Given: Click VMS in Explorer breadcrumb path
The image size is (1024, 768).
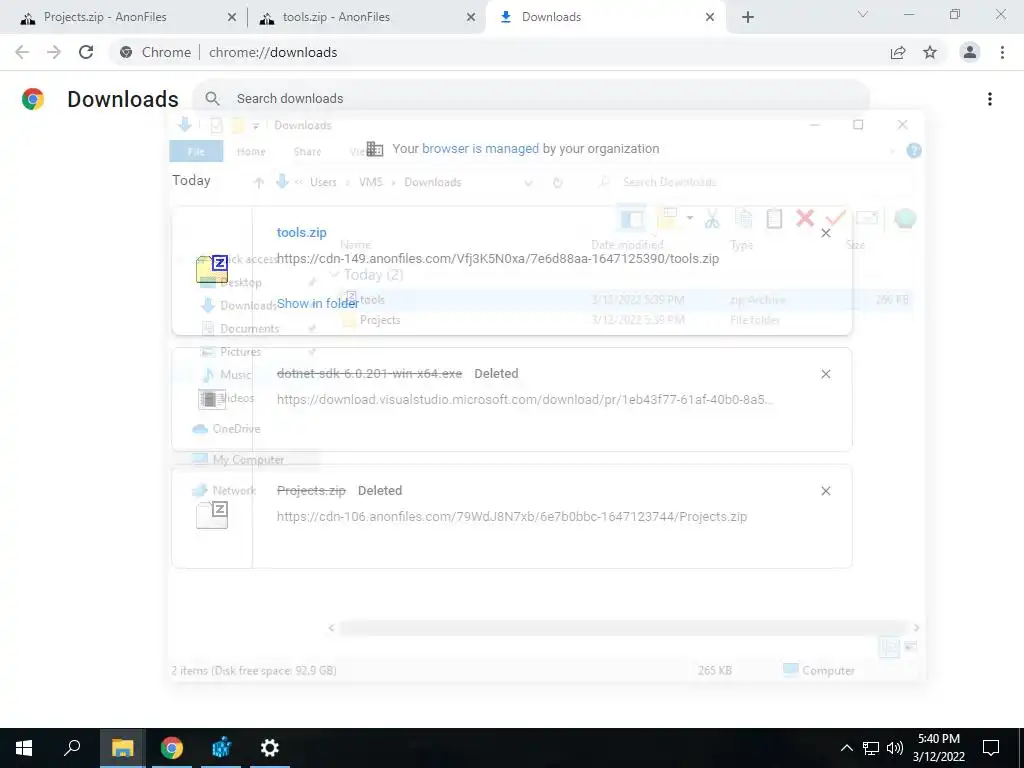Looking at the screenshot, I should coord(370,182).
